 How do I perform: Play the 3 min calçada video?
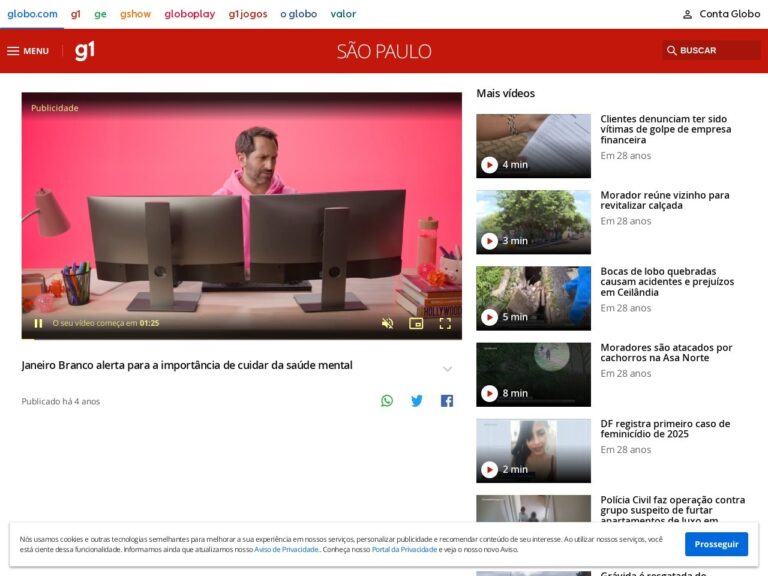489,240
